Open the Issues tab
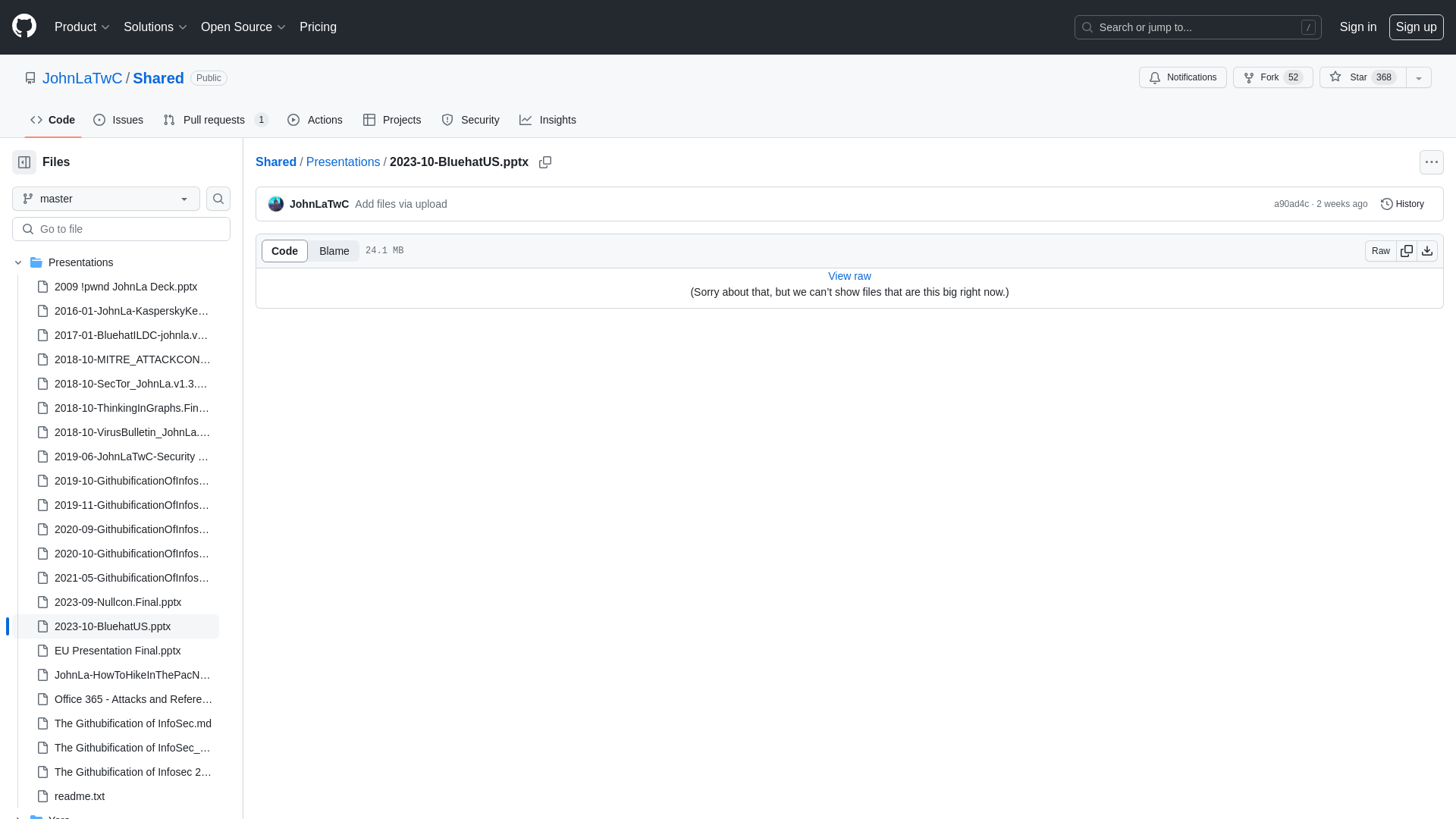This screenshot has height=819, width=1456. [118, 120]
